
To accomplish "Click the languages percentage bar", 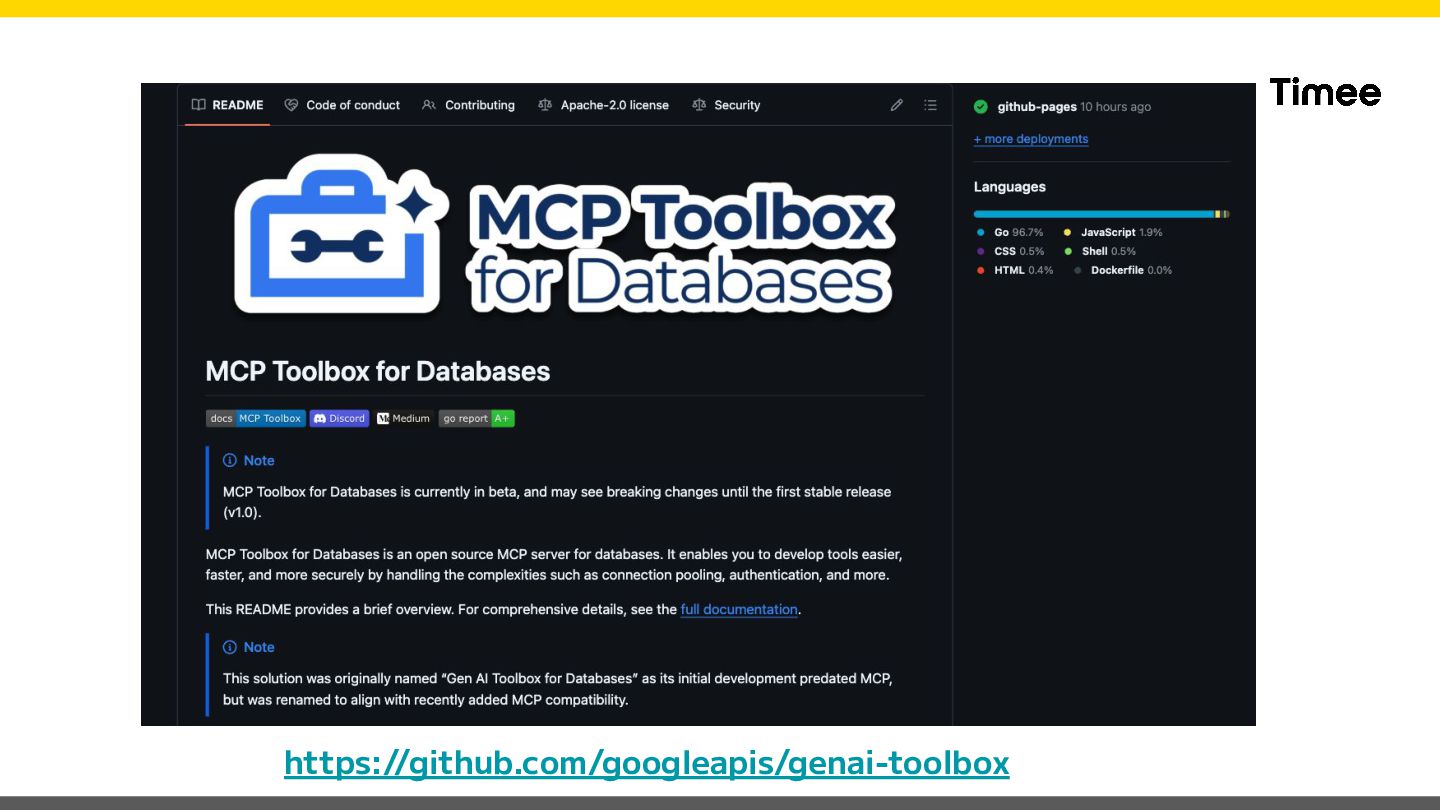I will coord(1102,214).
